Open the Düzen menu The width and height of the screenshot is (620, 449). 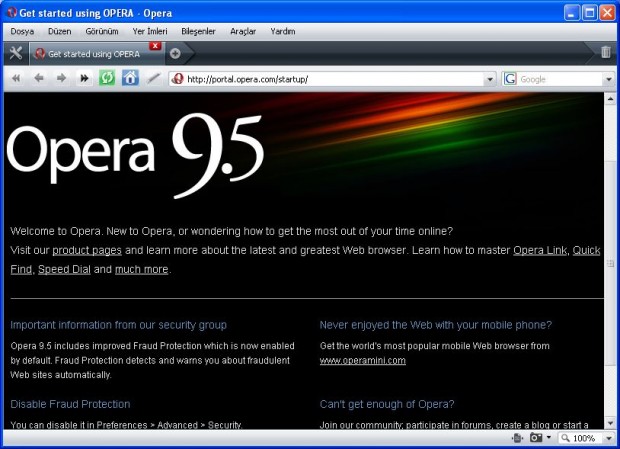pyautogui.click(x=60, y=31)
